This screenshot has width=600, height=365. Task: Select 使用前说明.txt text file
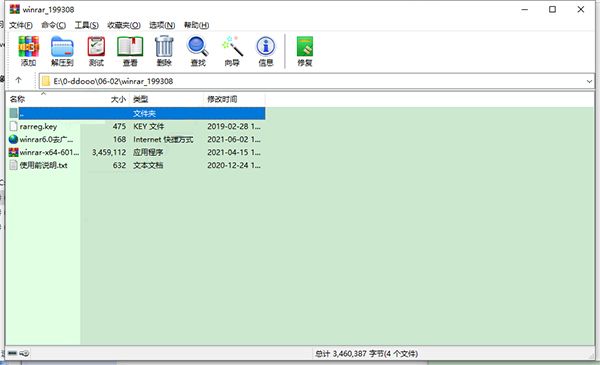click(x=136, y=165)
